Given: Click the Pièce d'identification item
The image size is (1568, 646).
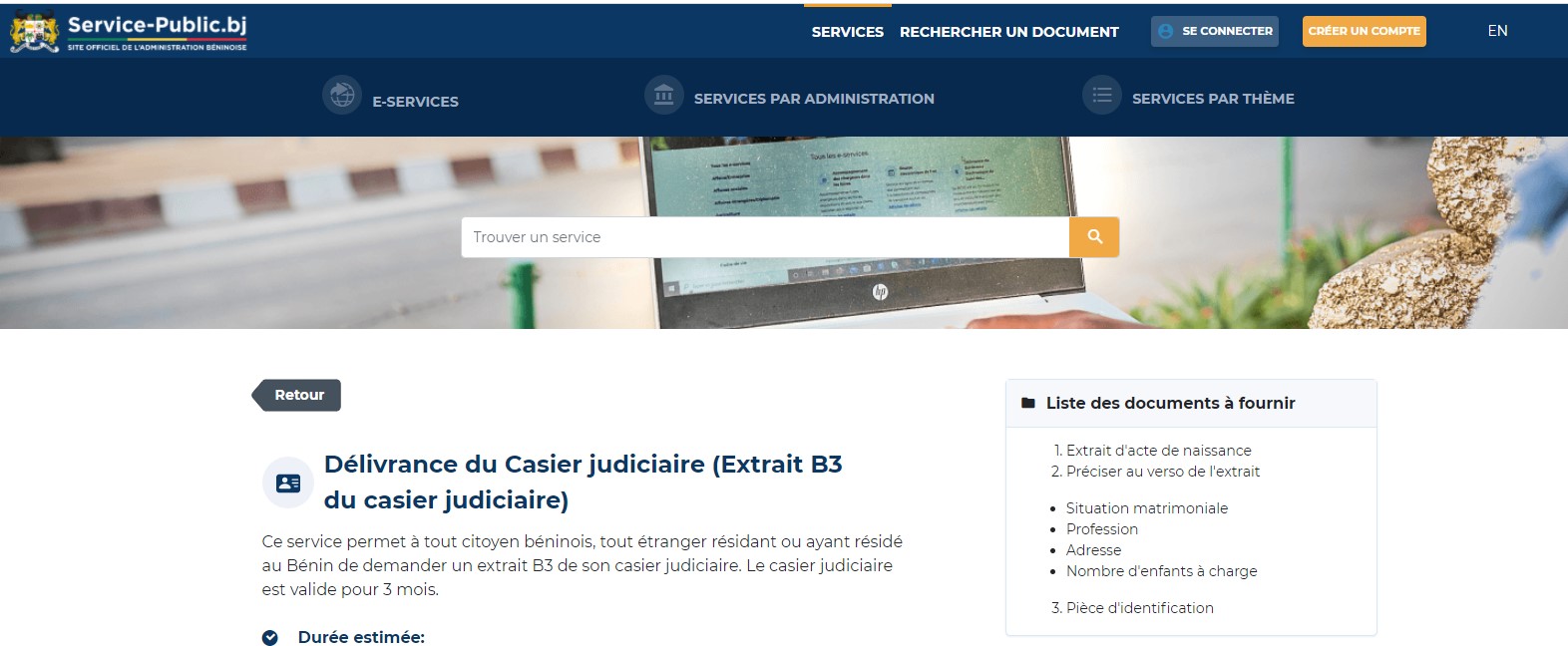Looking at the screenshot, I should point(1140,608).
